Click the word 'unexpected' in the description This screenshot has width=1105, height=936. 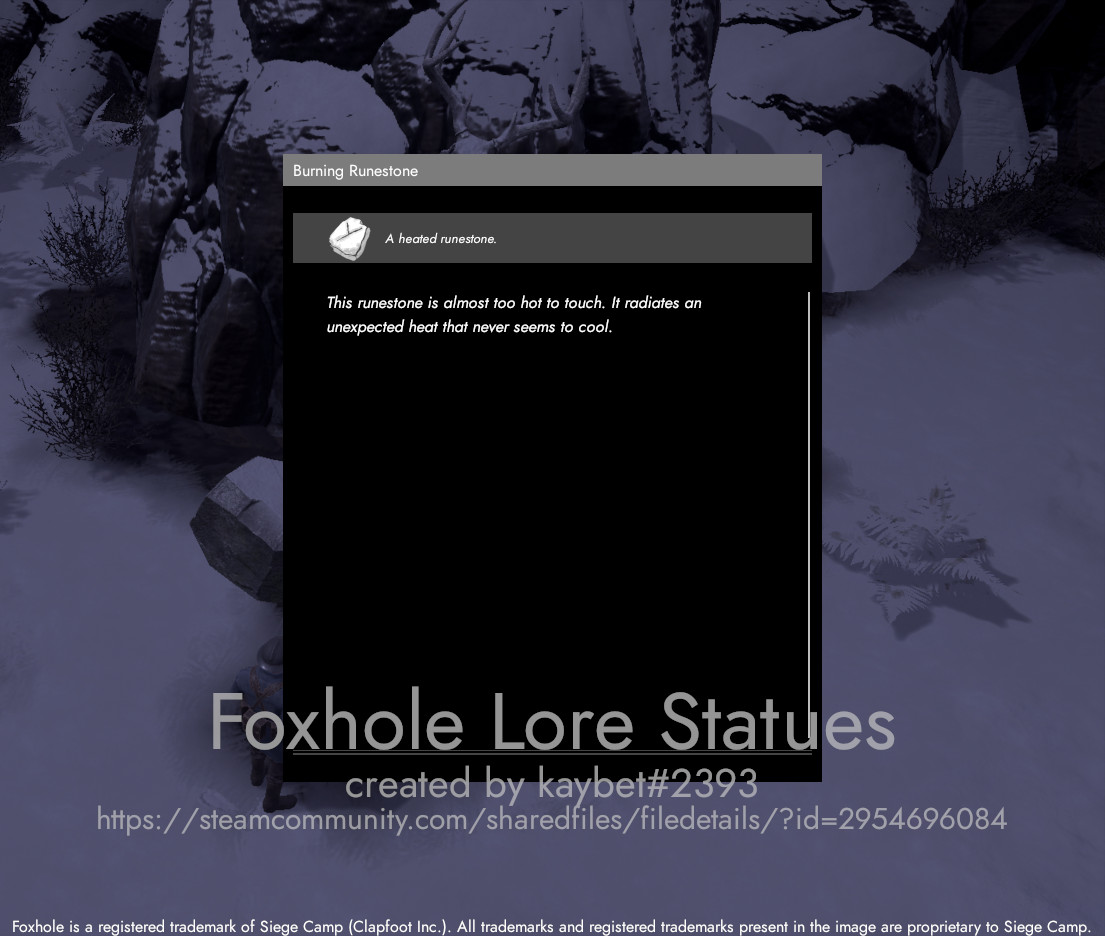pos(365,327)
